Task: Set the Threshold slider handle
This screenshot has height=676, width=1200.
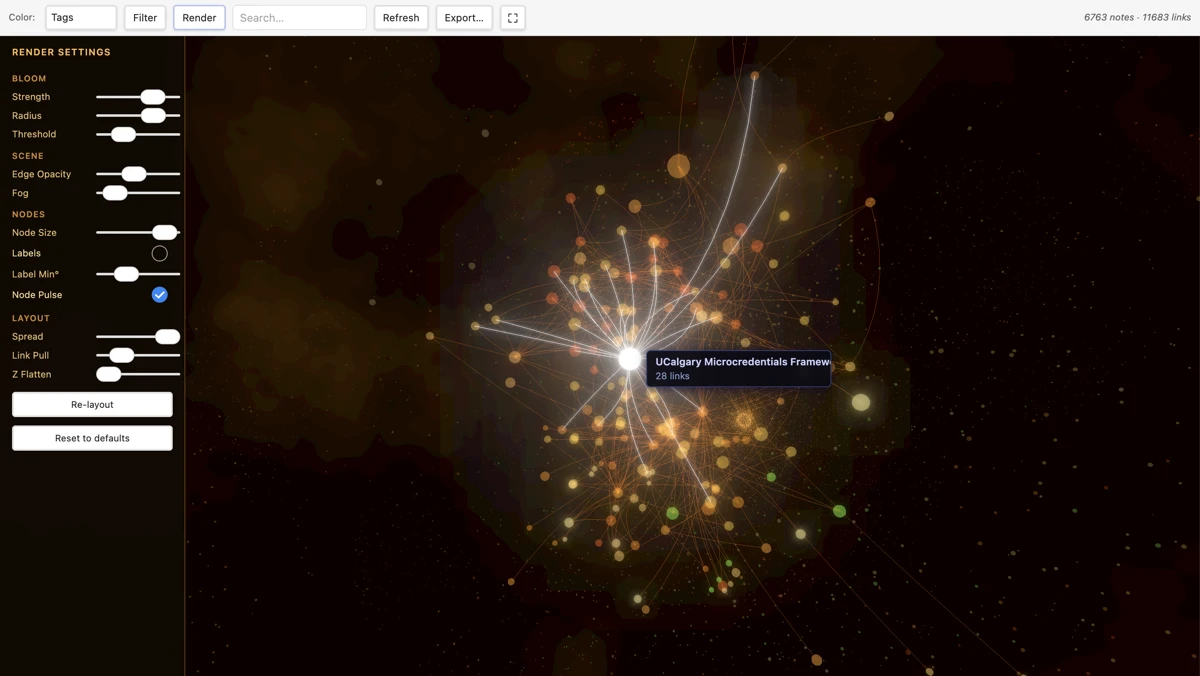Action: 123,134
